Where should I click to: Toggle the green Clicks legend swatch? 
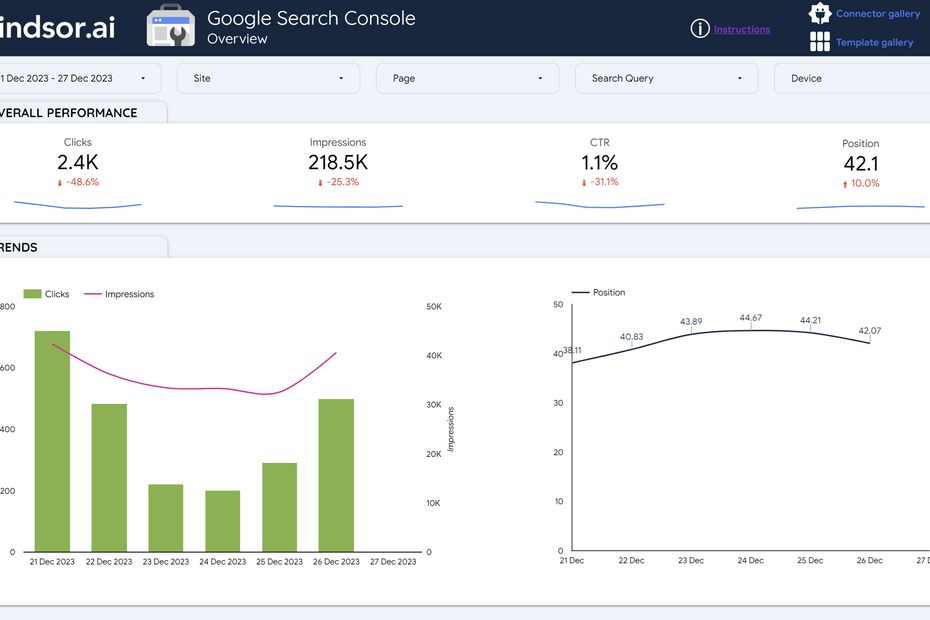click(x=32, y=294)
